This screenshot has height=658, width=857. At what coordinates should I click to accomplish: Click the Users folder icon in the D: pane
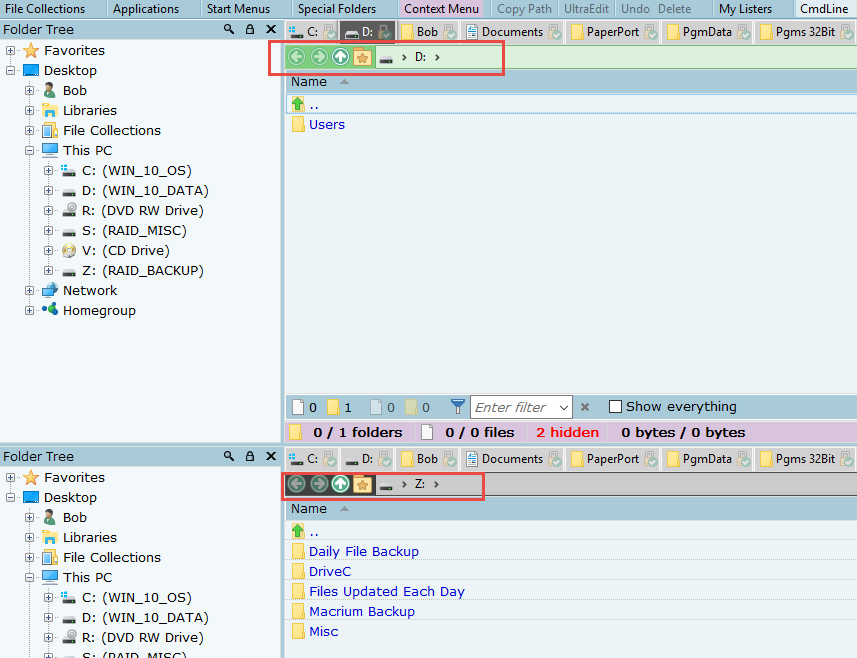point(298,125)
